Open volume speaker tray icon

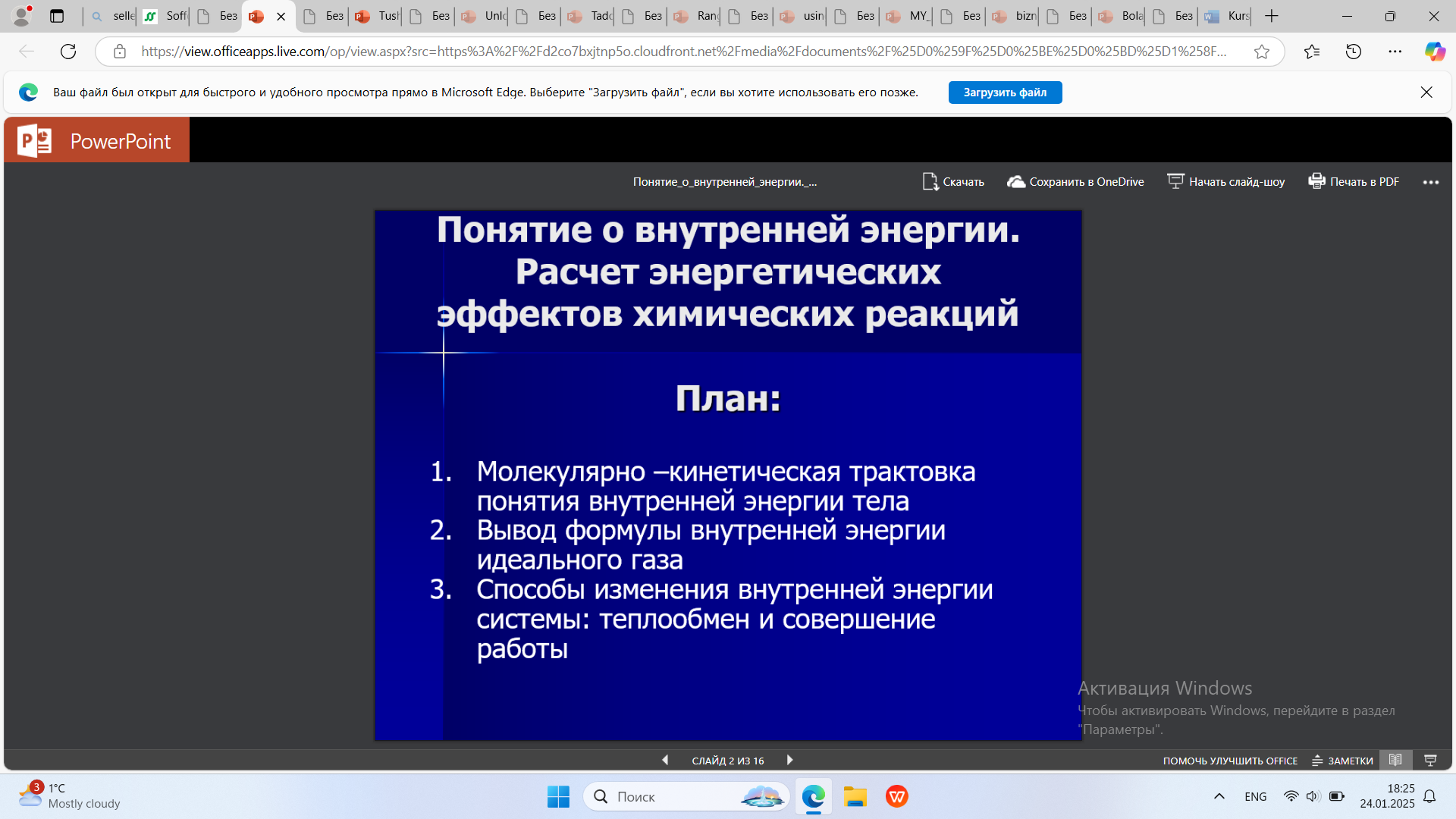point(1313,796)
